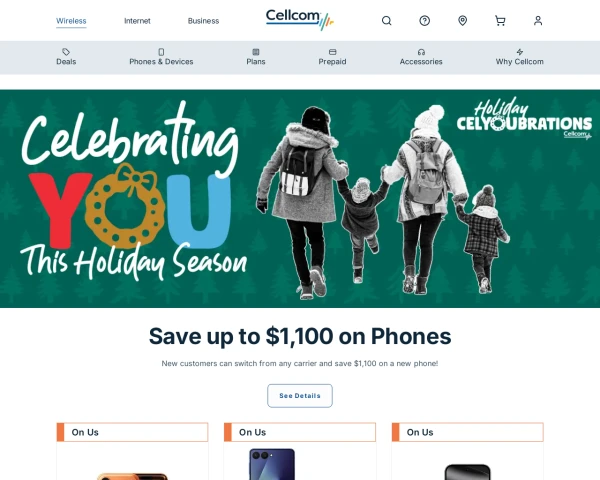Open the Plans menu item
The height and width of the screenshot is (480, 600).
[x=256, y=57]
